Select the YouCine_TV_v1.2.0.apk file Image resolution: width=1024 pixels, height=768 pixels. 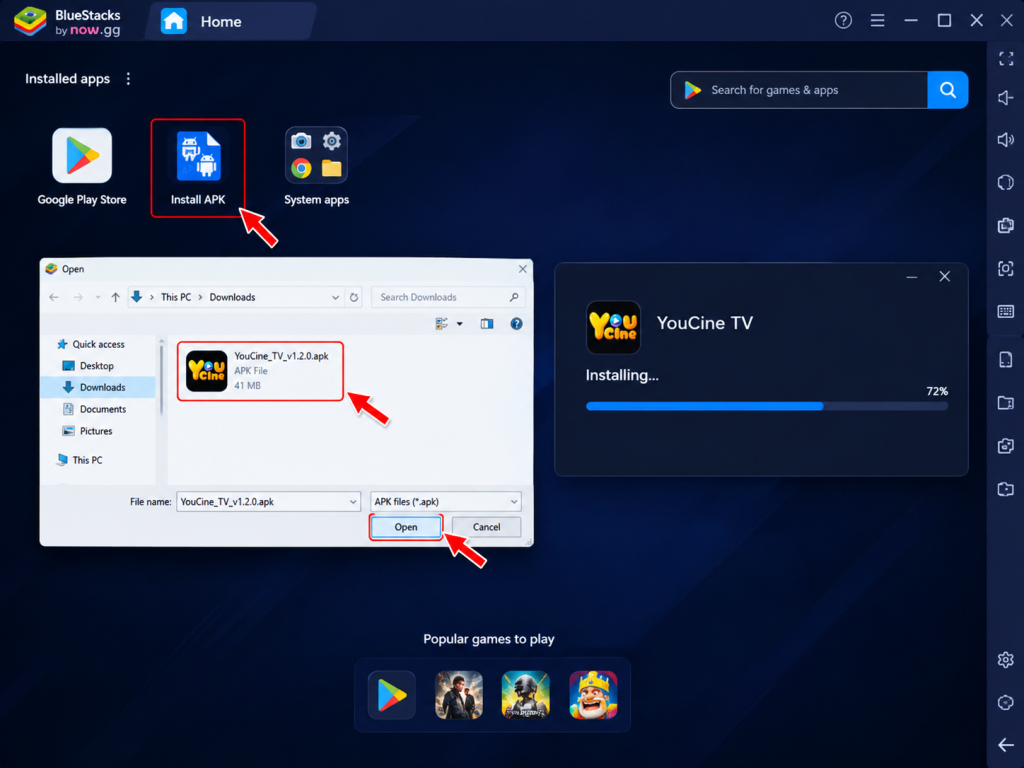click(x=260, y=371)
